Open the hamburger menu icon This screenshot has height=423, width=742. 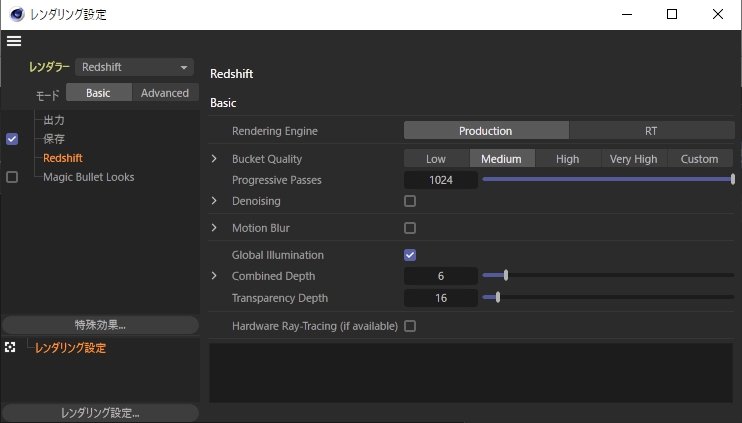click(x=14, y=41)
